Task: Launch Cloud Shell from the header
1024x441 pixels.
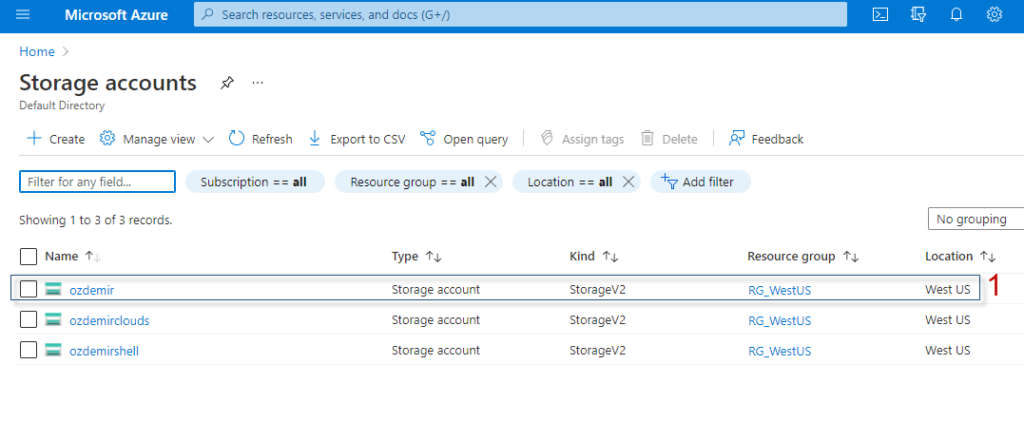Action: (880, 14)
